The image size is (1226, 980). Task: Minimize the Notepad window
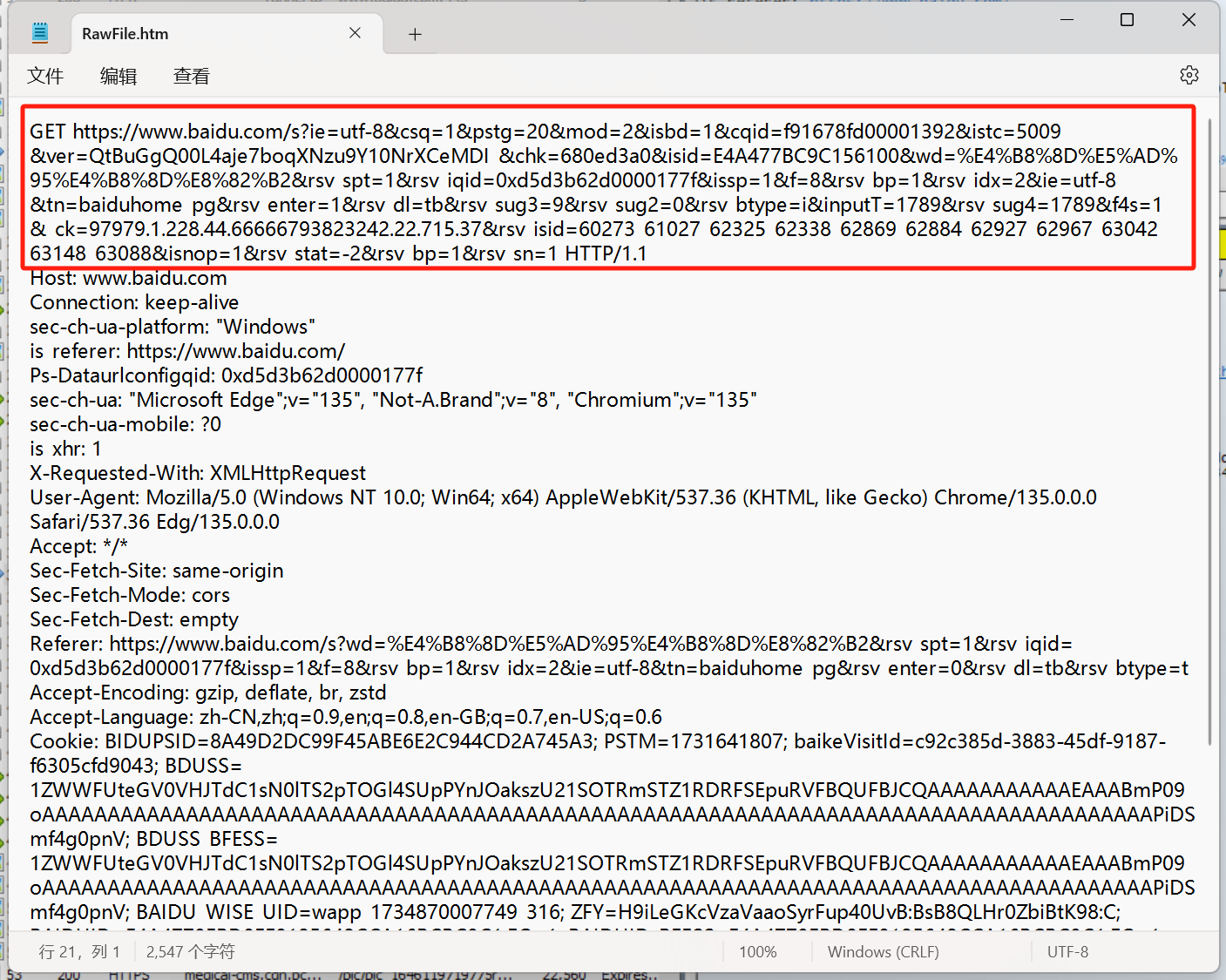1067,19
